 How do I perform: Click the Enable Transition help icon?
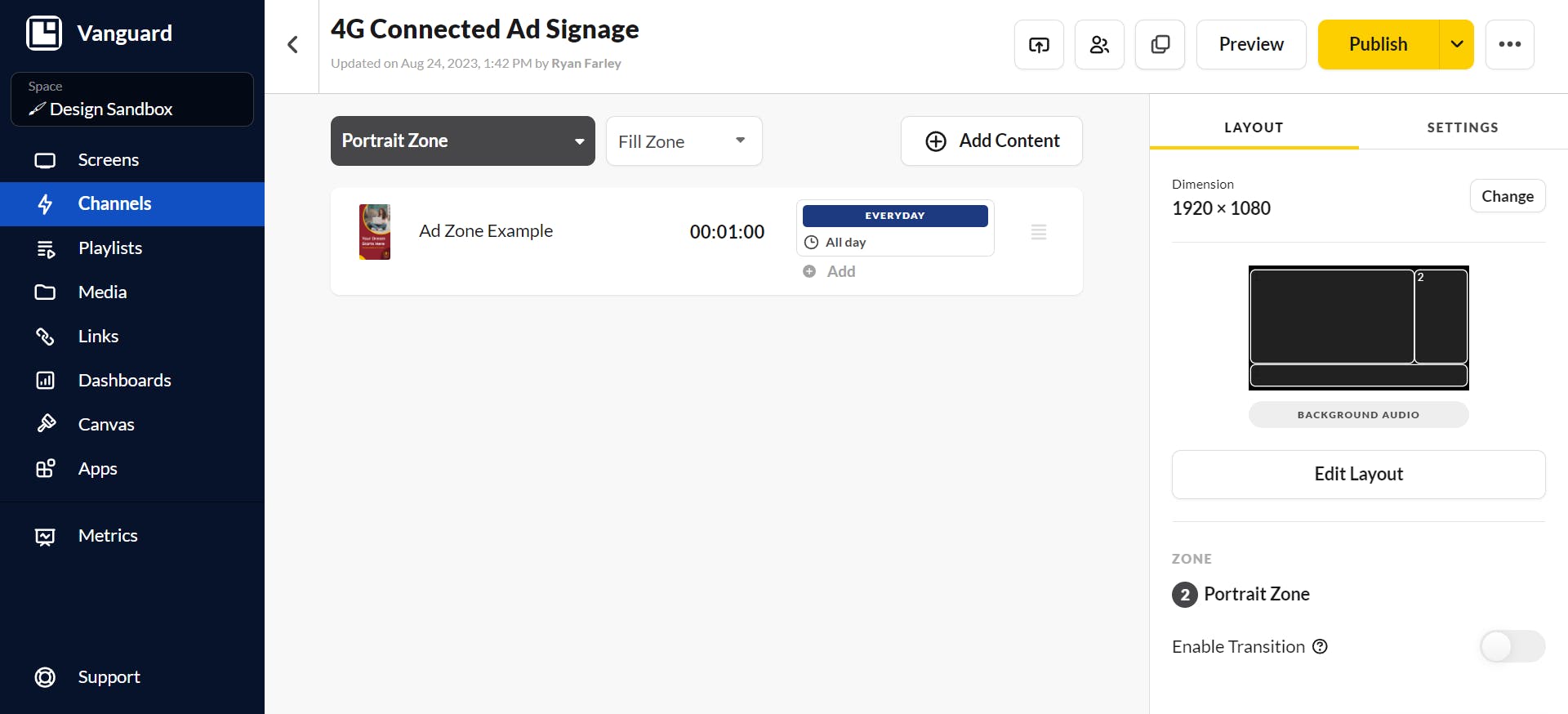(1320, 646)
